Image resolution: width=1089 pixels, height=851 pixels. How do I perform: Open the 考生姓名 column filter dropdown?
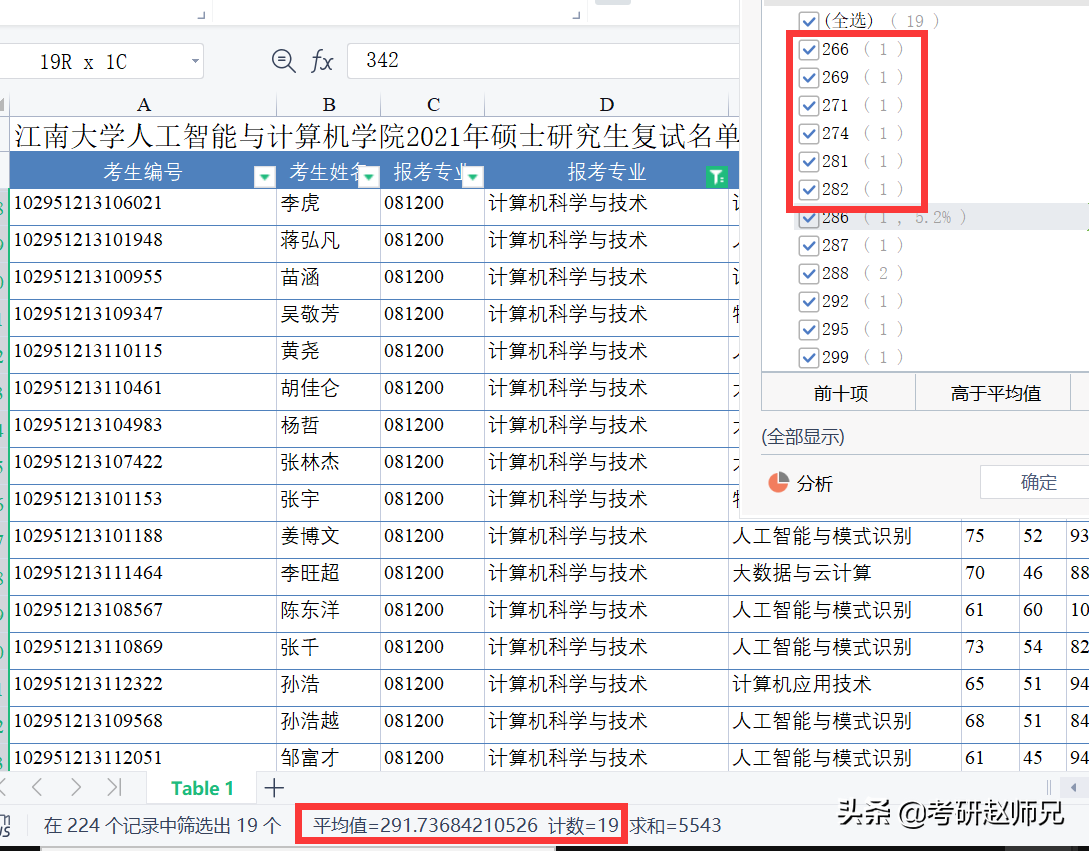(x=368, y=176)
